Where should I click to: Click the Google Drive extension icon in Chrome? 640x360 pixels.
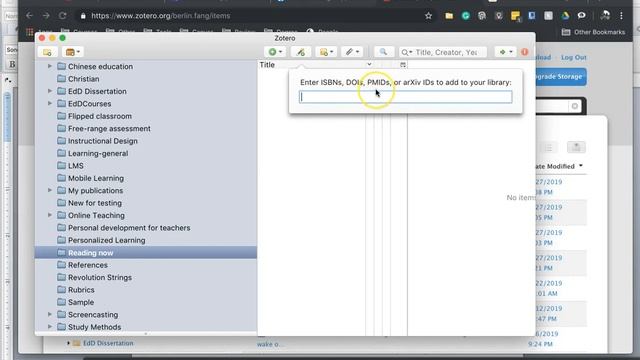pyautogui.click(x=565, y=16)
